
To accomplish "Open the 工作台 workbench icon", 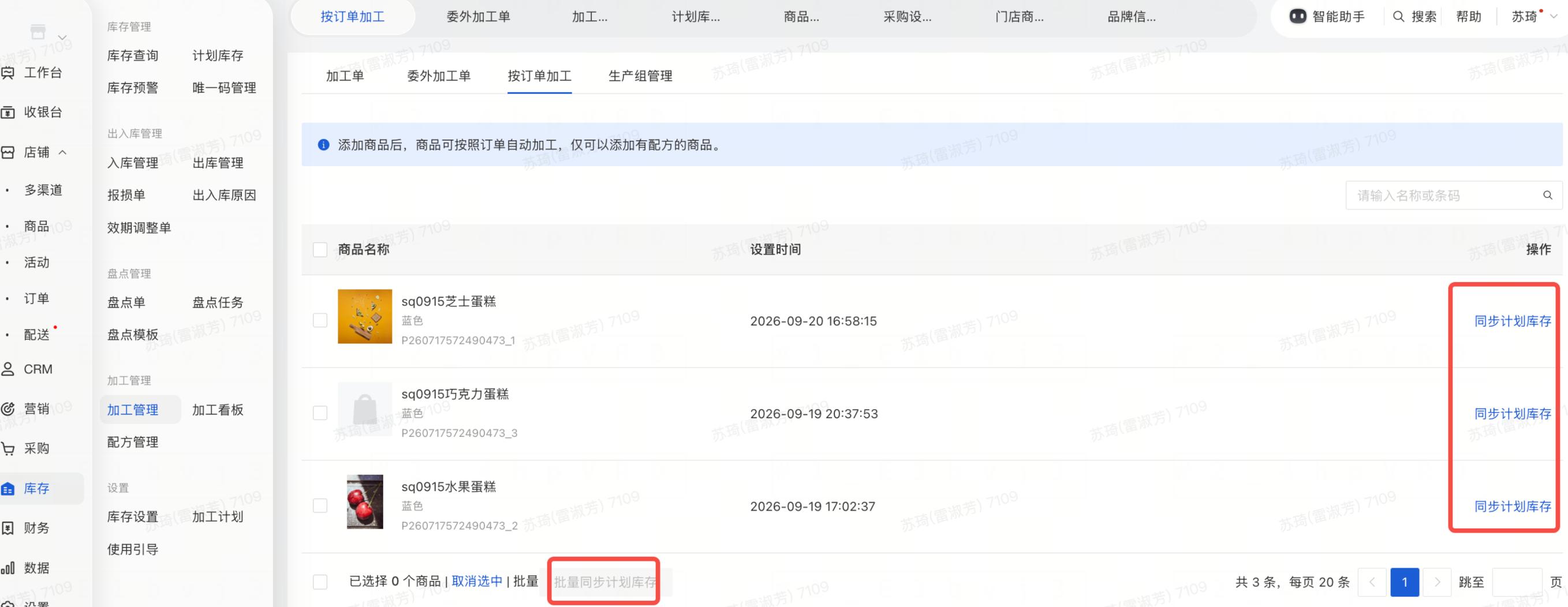I will point(8,73).
